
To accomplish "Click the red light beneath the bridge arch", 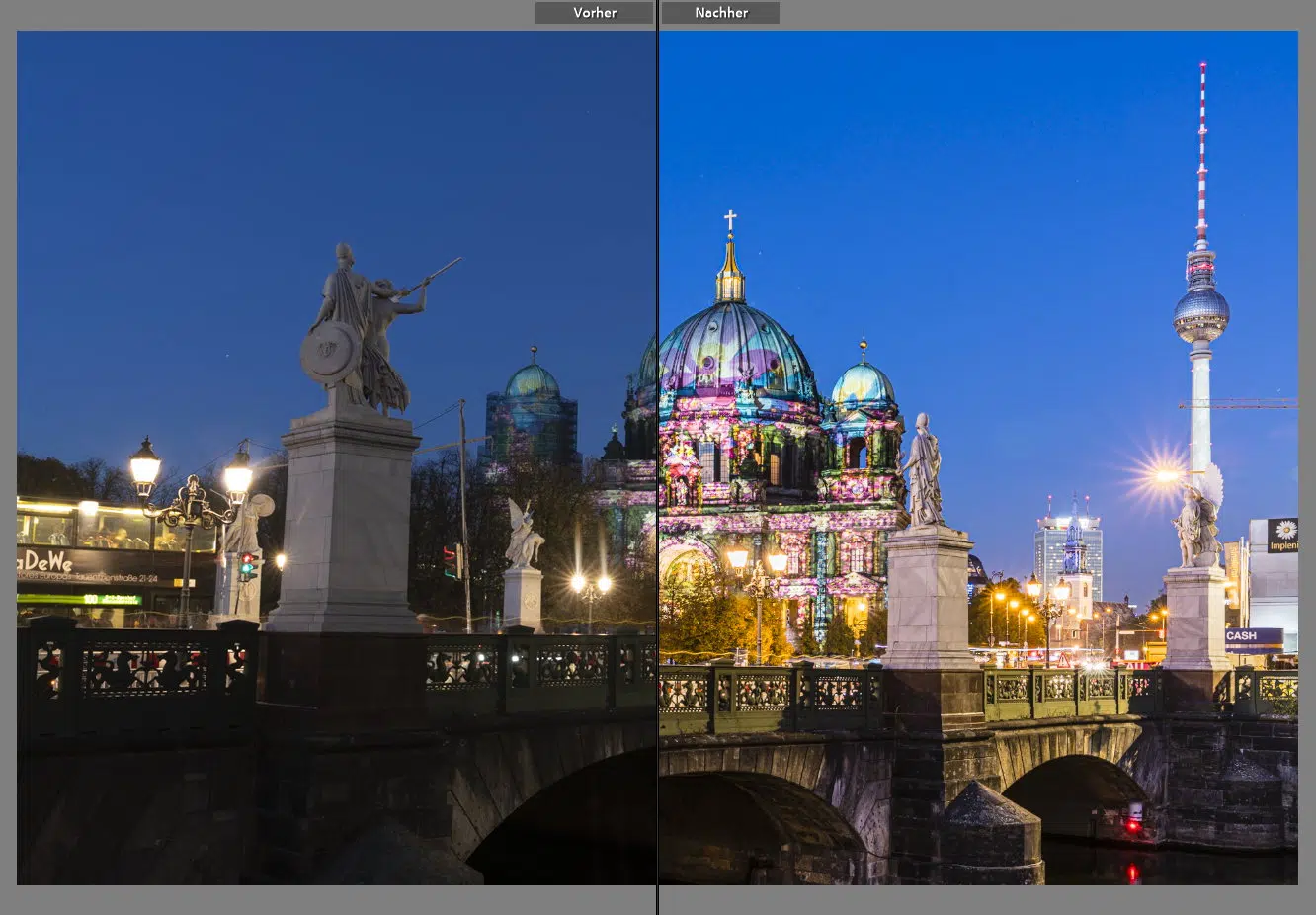I will 1133,824.
